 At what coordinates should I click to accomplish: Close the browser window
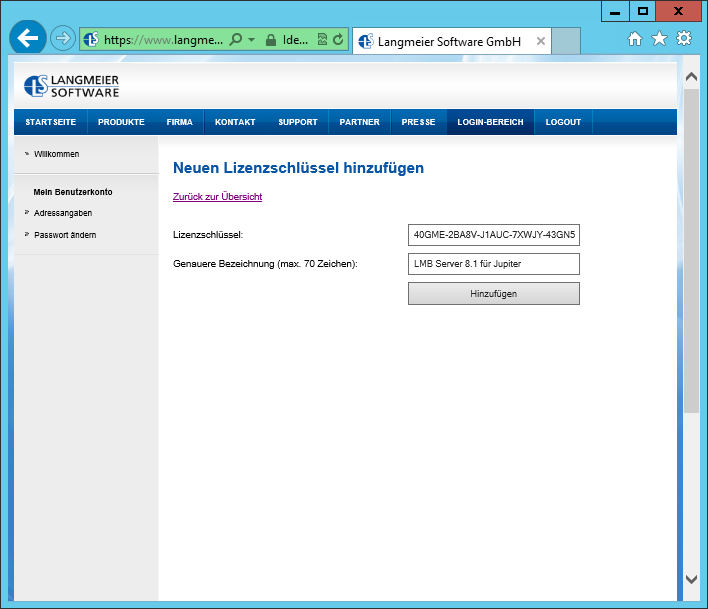pos(678,11)
